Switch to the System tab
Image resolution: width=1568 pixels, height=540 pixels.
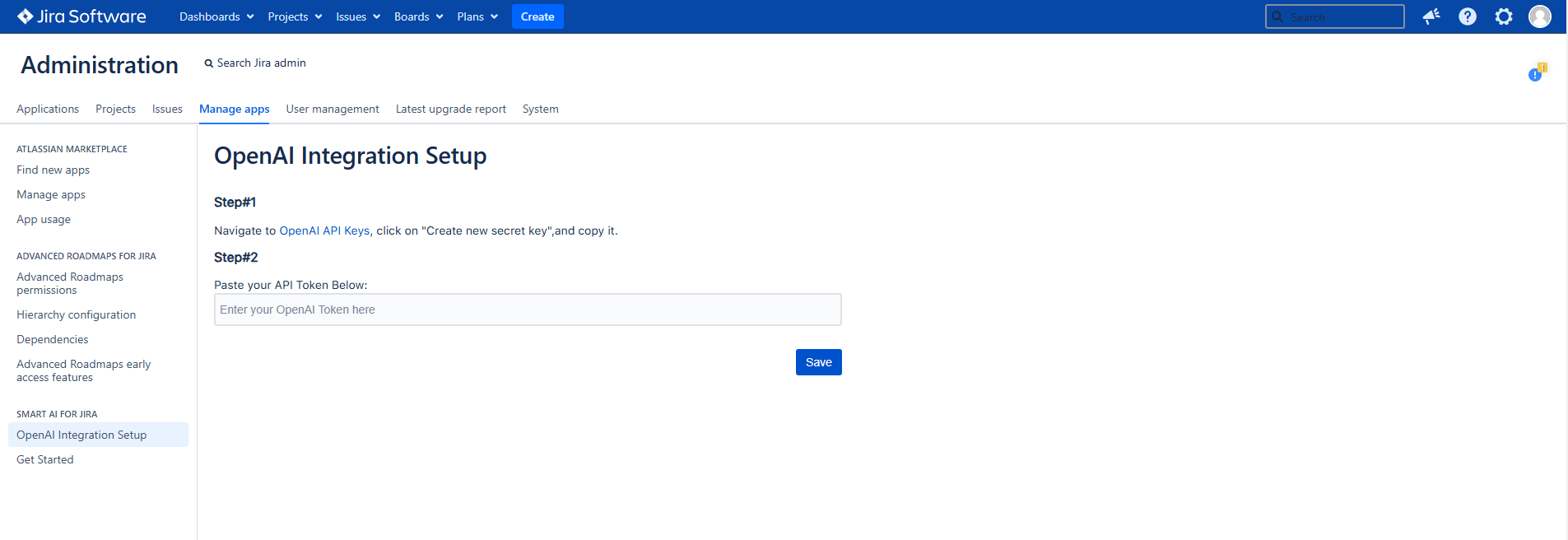coord(540,109)
